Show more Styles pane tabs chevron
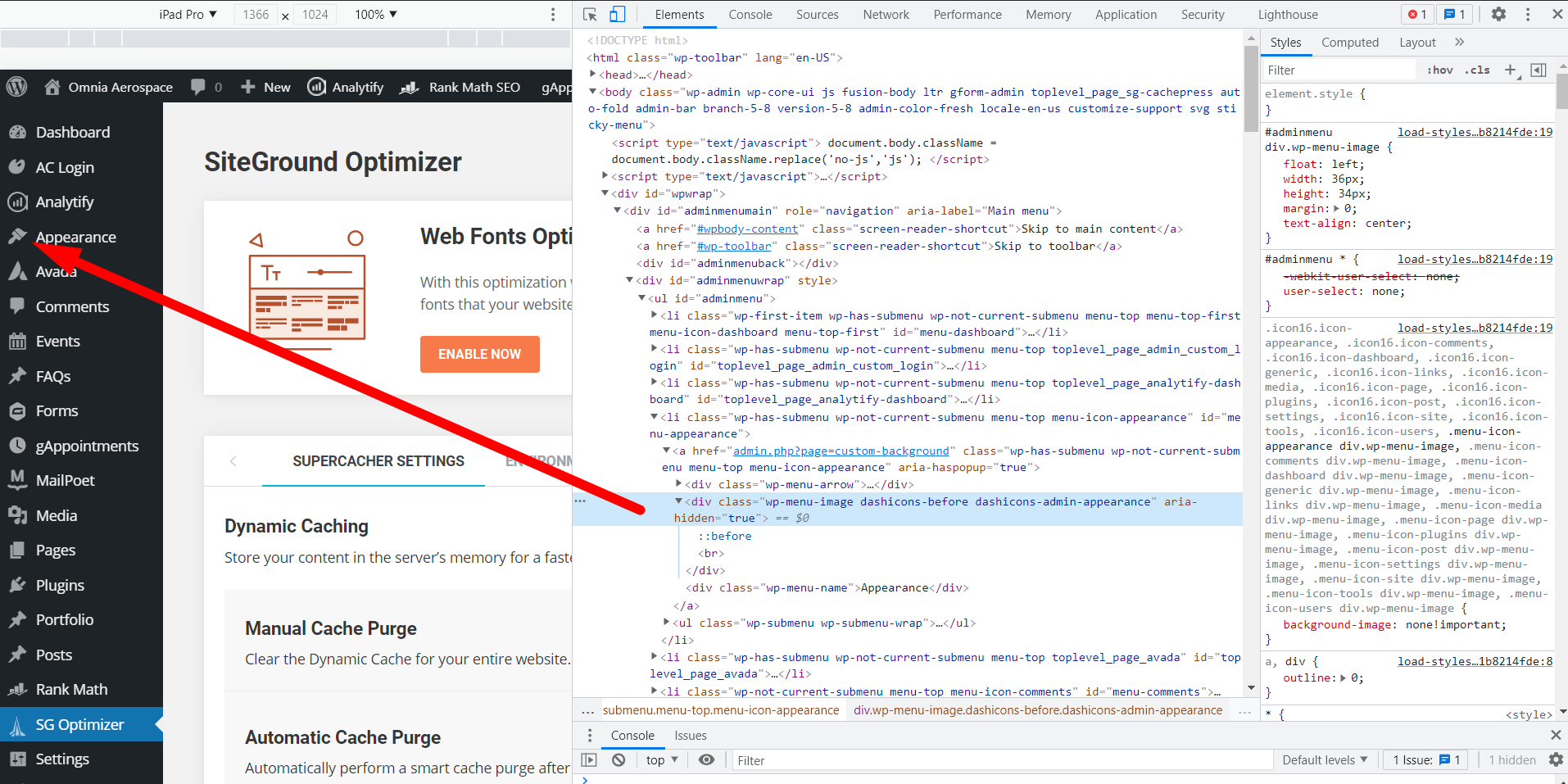The image size is (1568, 784). [1459, 42]
